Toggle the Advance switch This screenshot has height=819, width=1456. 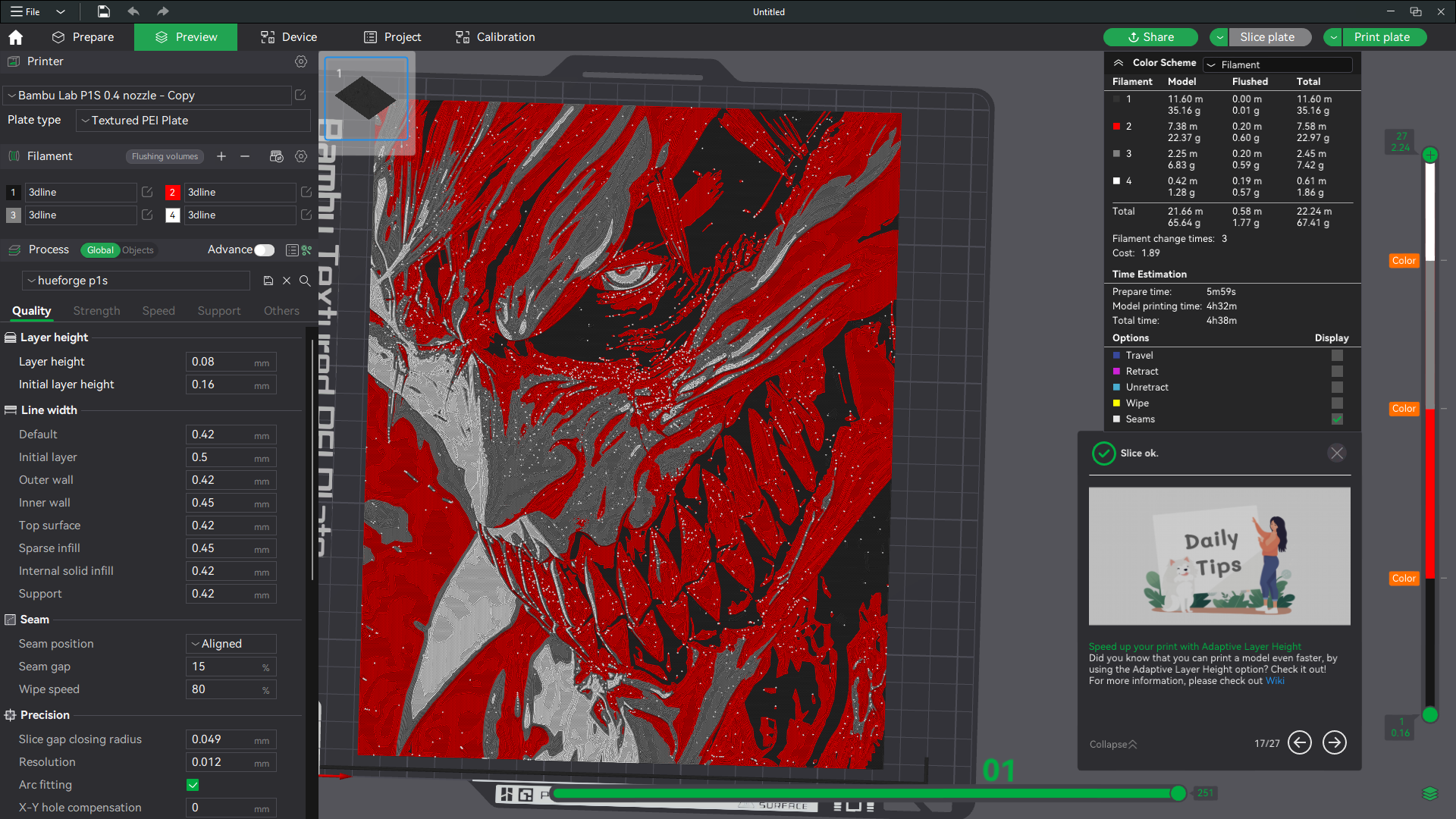[x=265, y=249]
